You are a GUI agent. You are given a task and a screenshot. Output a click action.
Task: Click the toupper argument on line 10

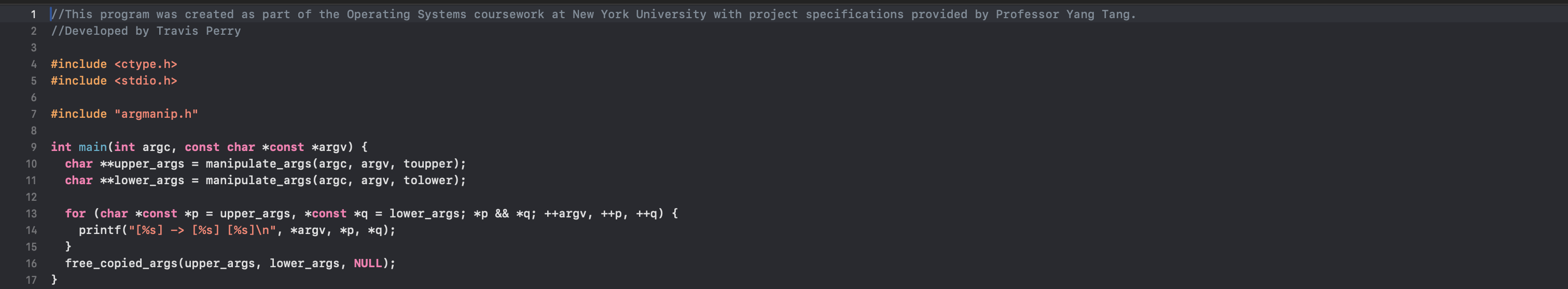428,163
